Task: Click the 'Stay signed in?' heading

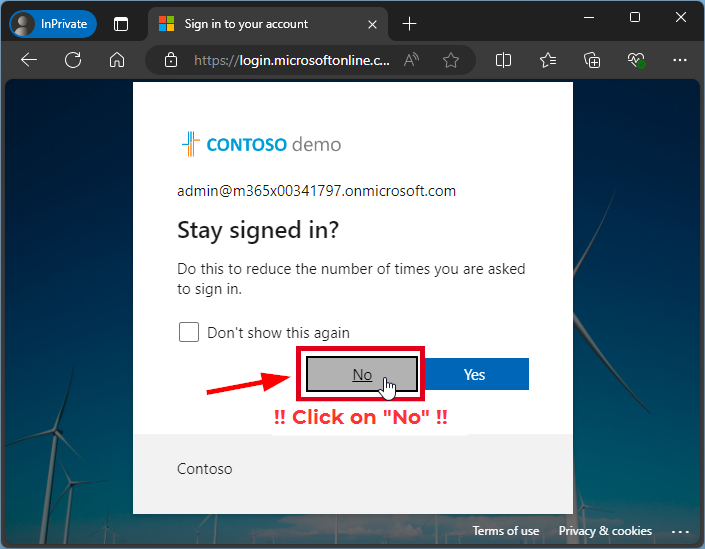Action: click(x=258, y=231)
